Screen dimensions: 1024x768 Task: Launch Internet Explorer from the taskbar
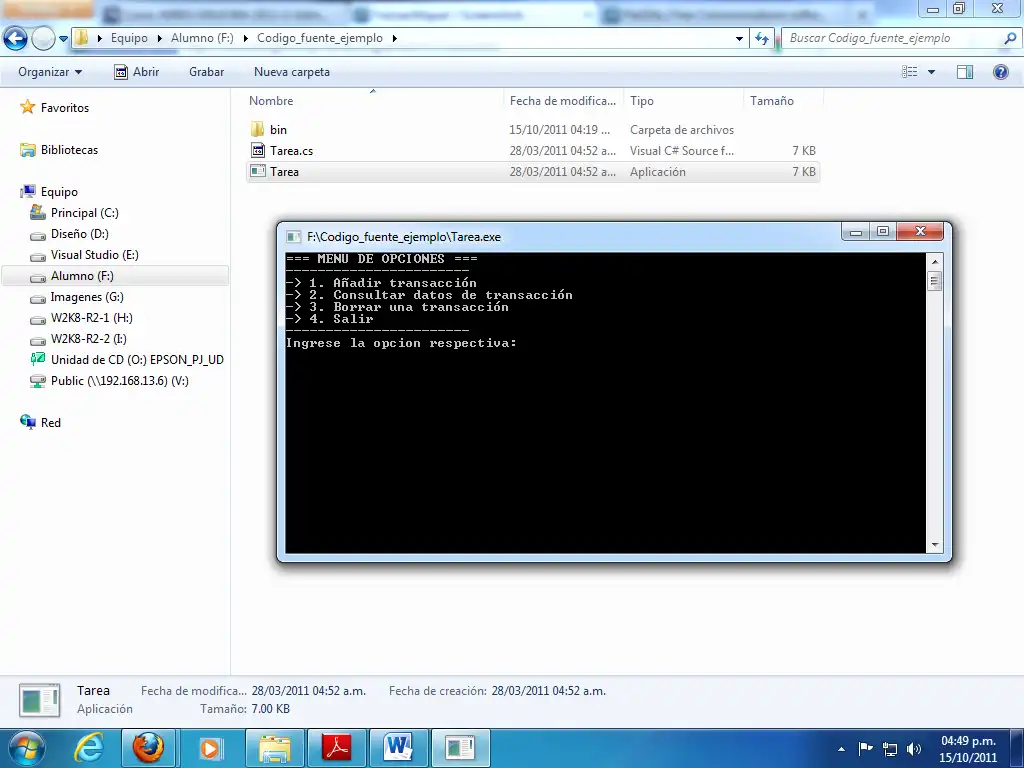88,748
